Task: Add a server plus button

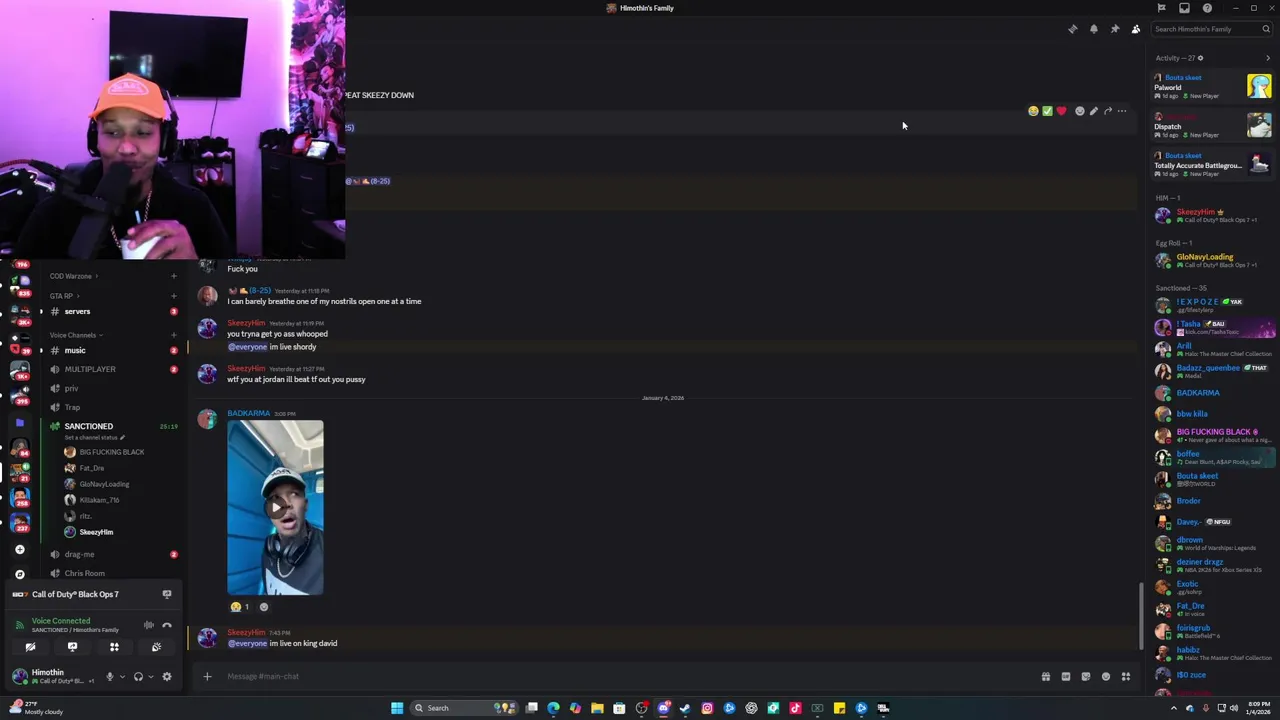Action: 20,549
